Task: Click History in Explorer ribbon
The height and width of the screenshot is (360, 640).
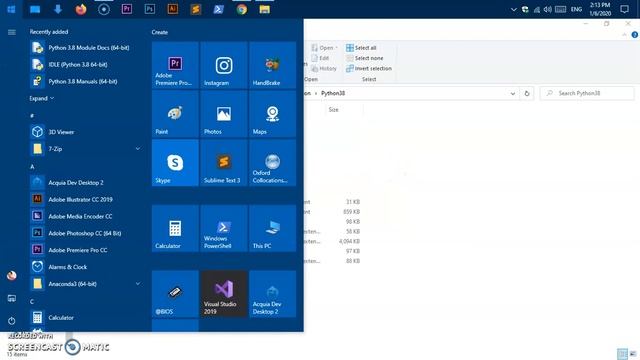Action: point(324,69)
